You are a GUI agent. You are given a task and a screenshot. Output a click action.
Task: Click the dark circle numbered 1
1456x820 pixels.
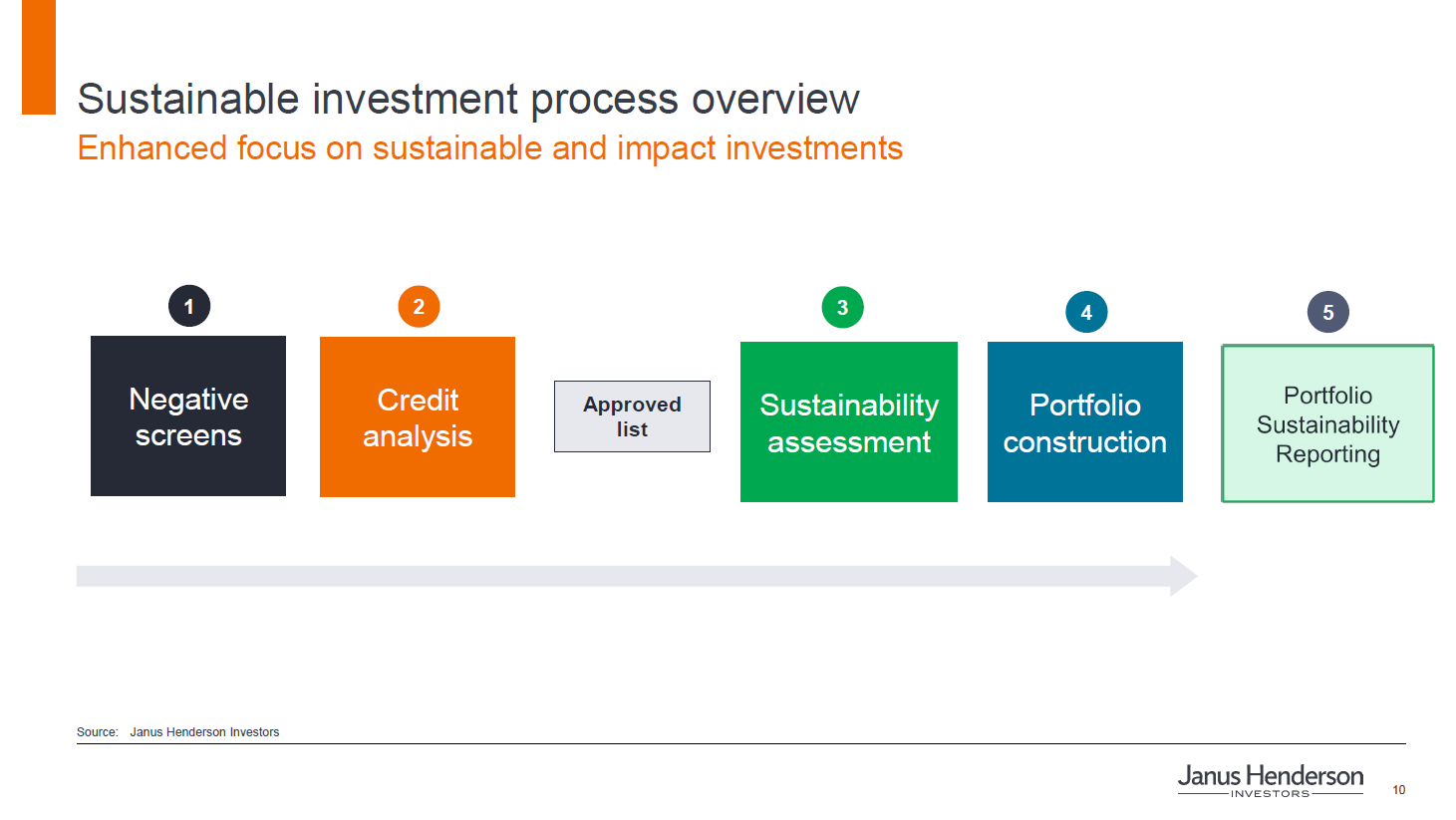(189, 306)
